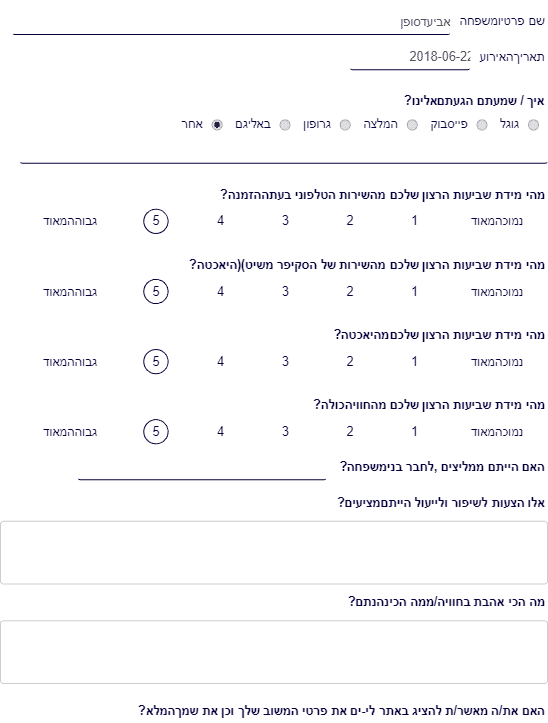Select the אחר radio button
The width and height of the screenshot is (548, 723).
coord(217,125)
